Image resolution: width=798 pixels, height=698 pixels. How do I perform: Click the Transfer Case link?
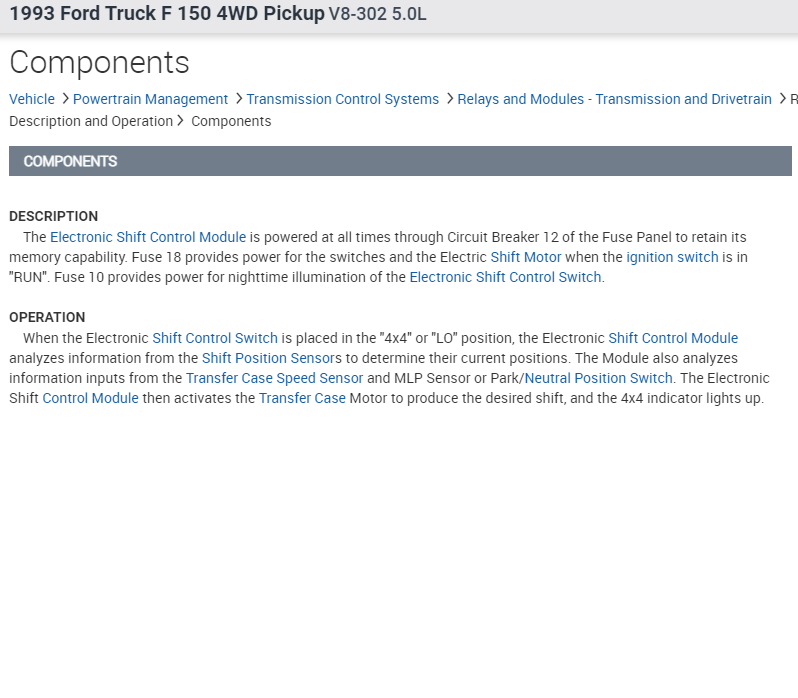[x=302, y=398]
